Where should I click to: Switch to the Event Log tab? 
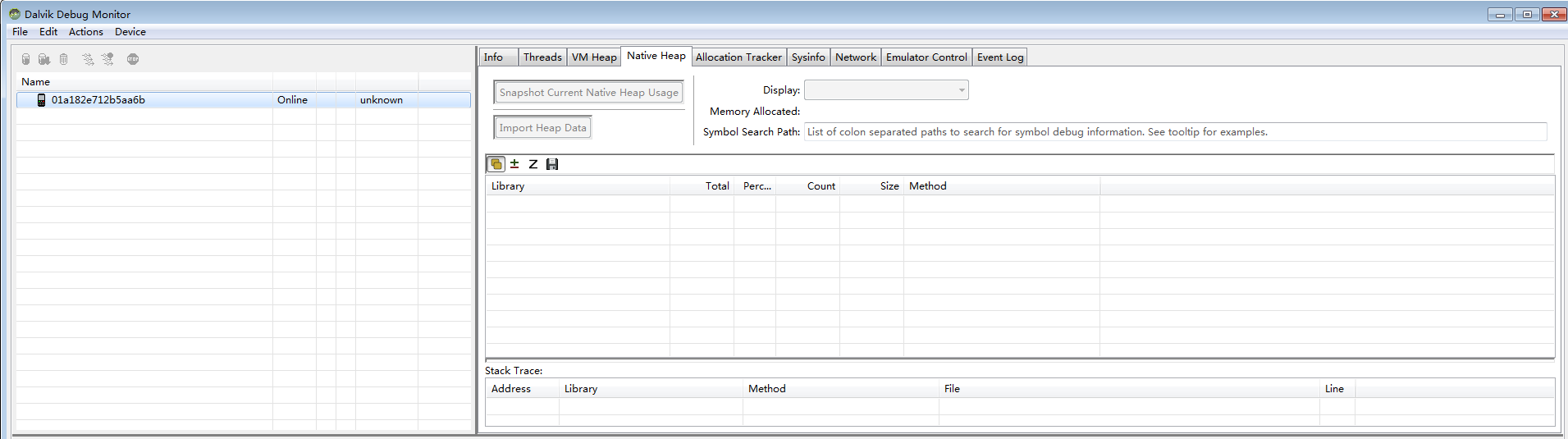pos(1000,57)
